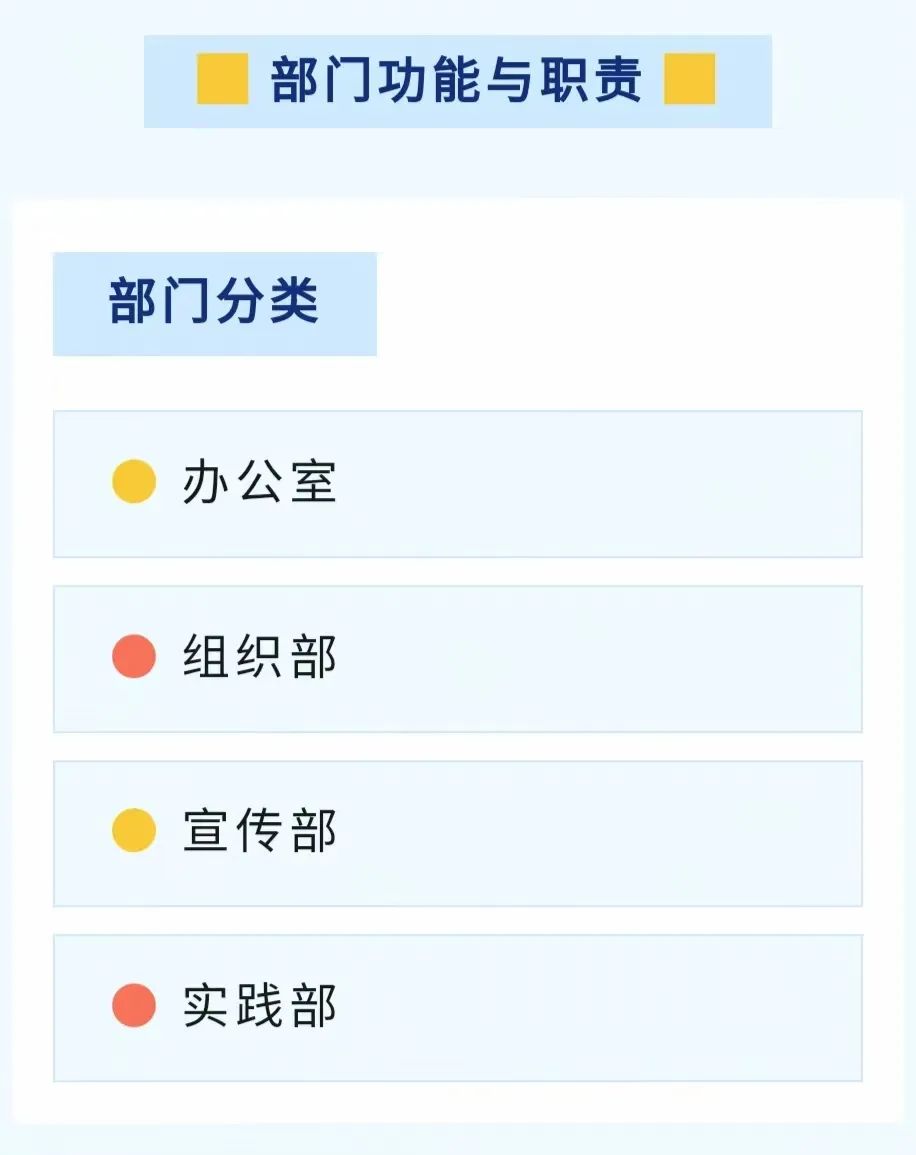The height and width of the screenshot is (1155, 916).
Task: Open the 办公室 department card
Action: [458, 484]
